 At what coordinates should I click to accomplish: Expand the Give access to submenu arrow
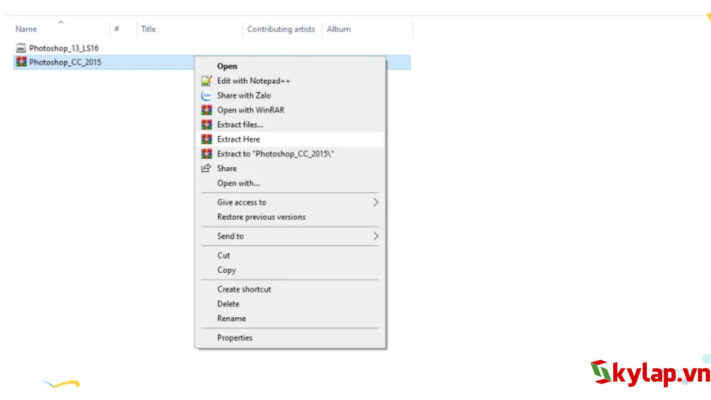point(375,202)
